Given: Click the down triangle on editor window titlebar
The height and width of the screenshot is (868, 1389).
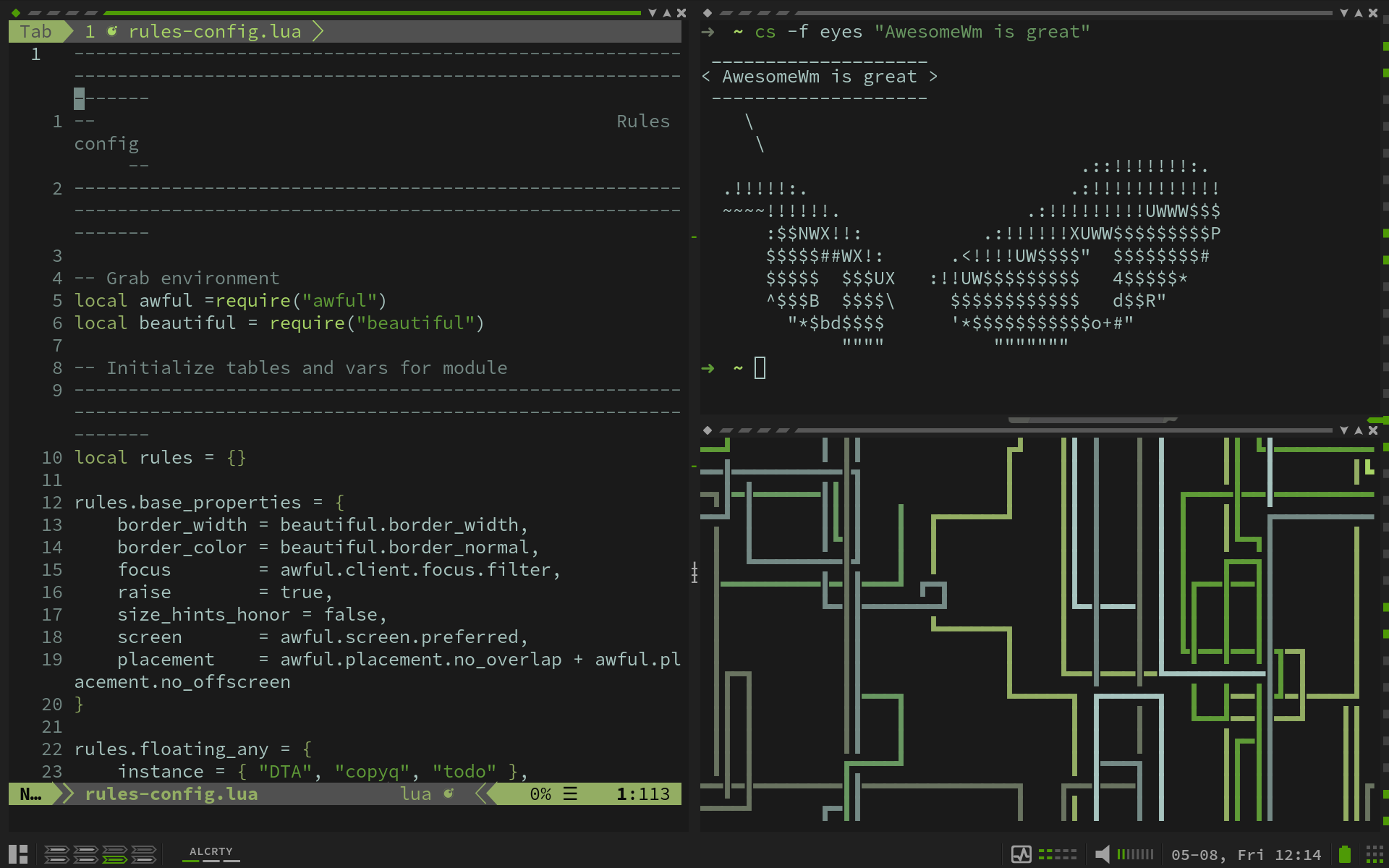Looking at the screenshot, I should tap(653, 13).
